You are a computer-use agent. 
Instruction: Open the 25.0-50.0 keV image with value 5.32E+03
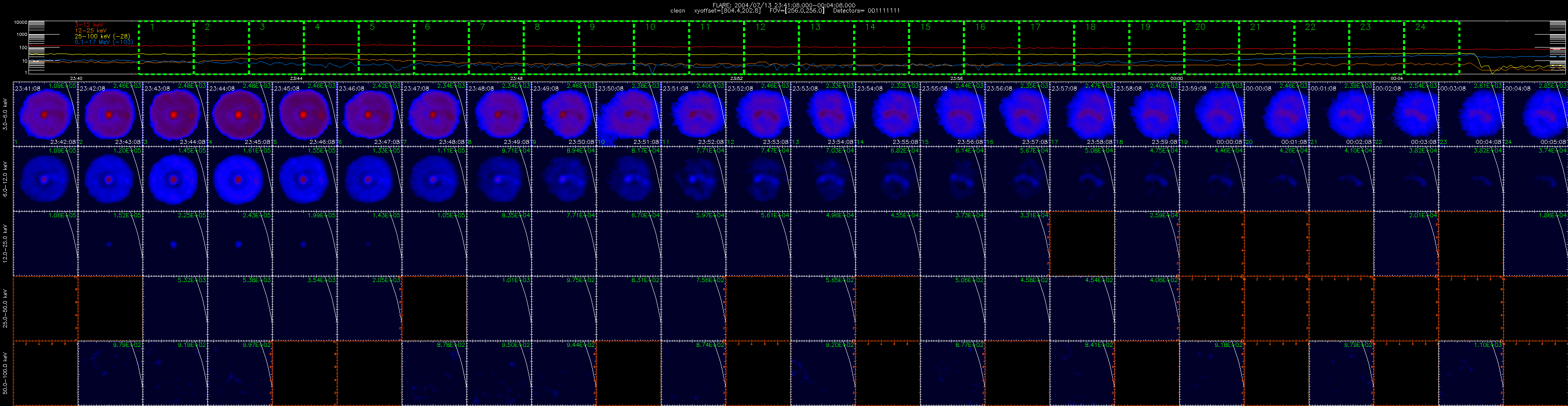coord(175,308)
